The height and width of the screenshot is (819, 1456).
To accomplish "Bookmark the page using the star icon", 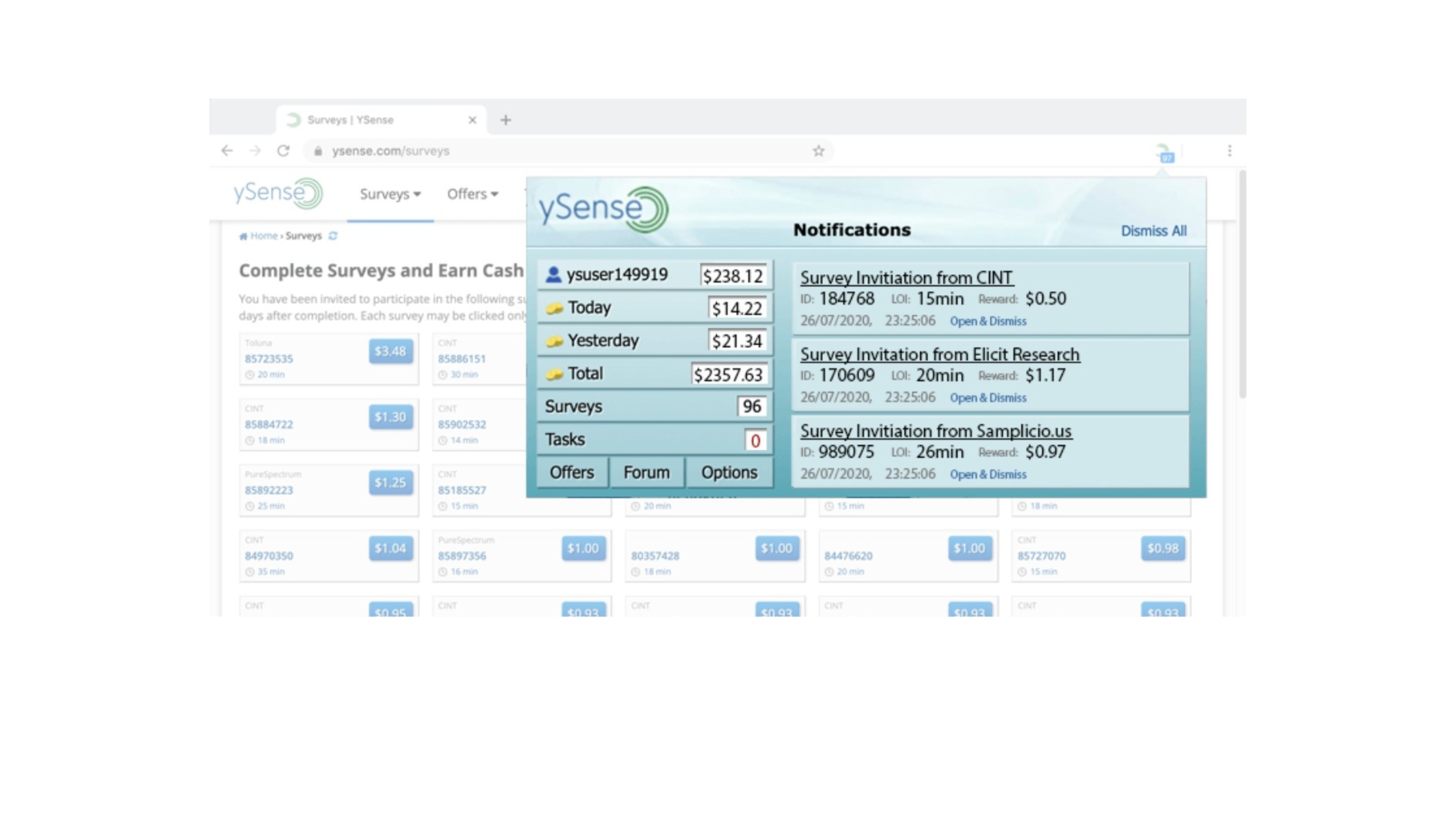I will 818,150.
